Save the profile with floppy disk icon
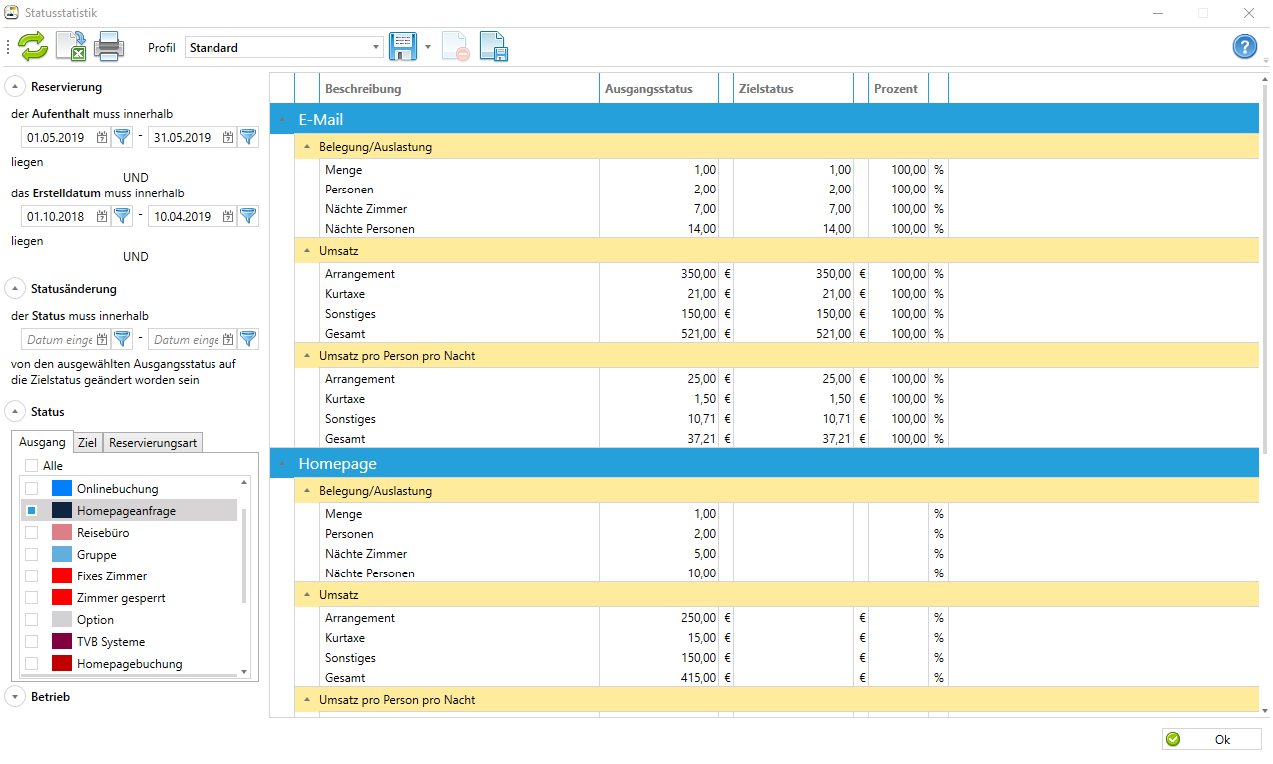The height and width of the screenshot is (764, 1273). point(402,47)
